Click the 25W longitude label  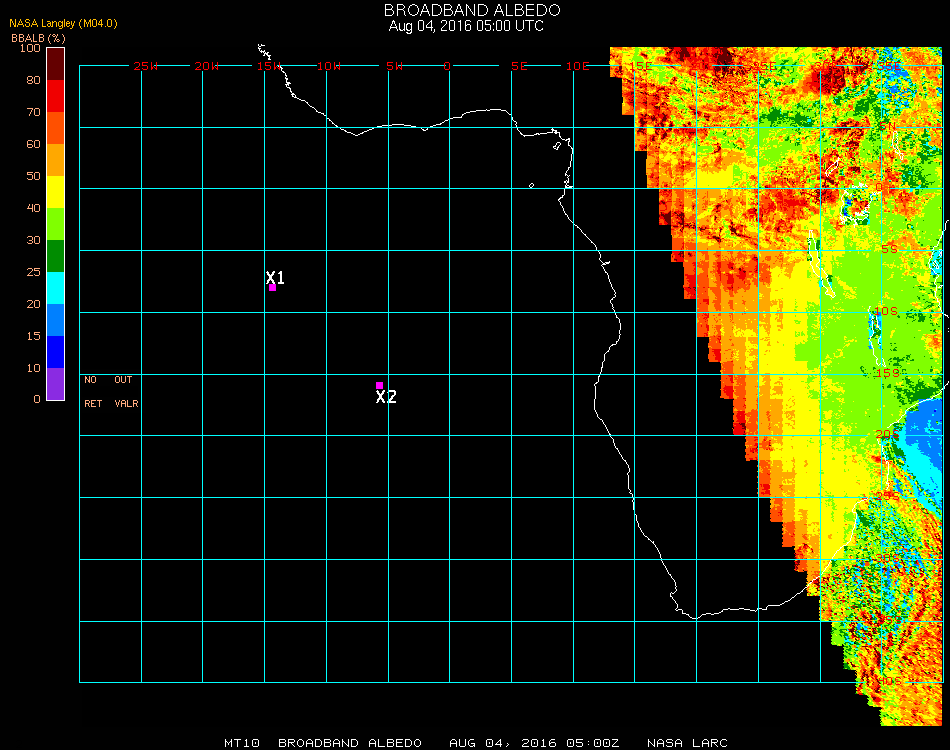[x=146, y=66]
